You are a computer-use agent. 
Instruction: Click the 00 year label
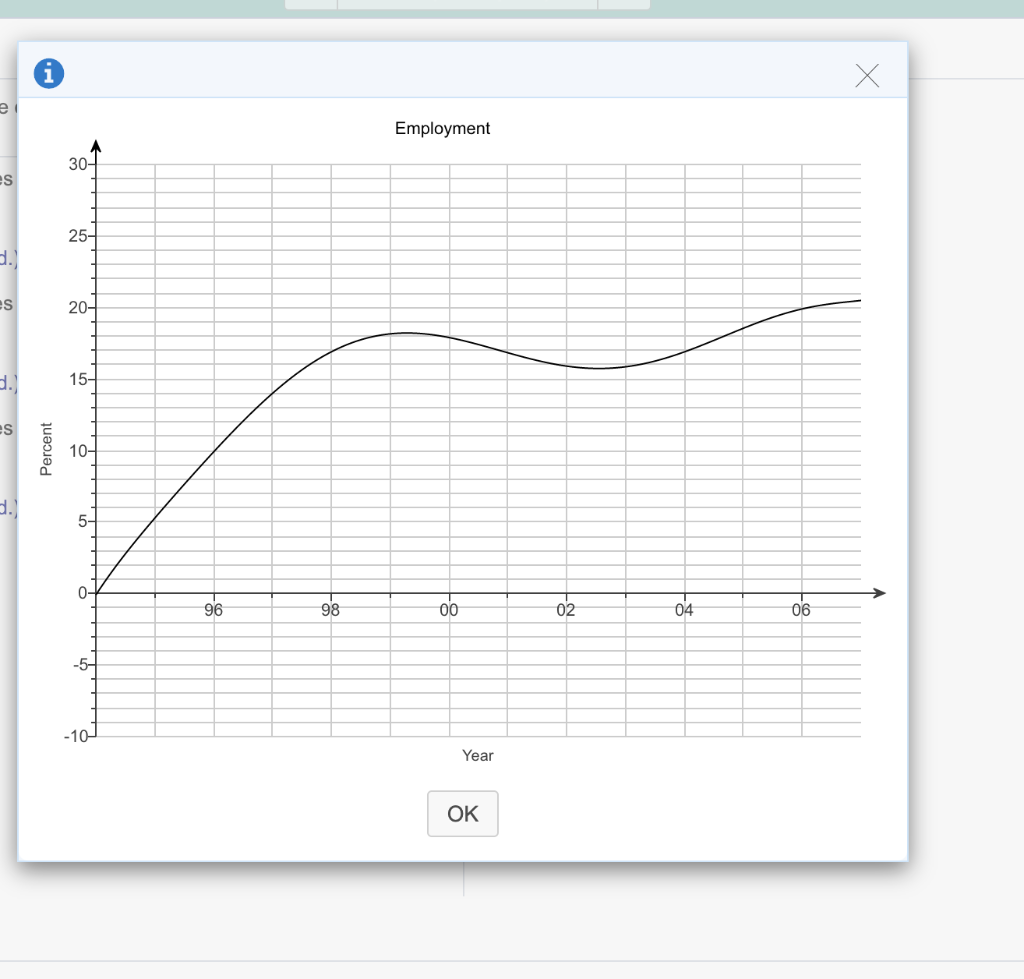[x=447, y=610]
